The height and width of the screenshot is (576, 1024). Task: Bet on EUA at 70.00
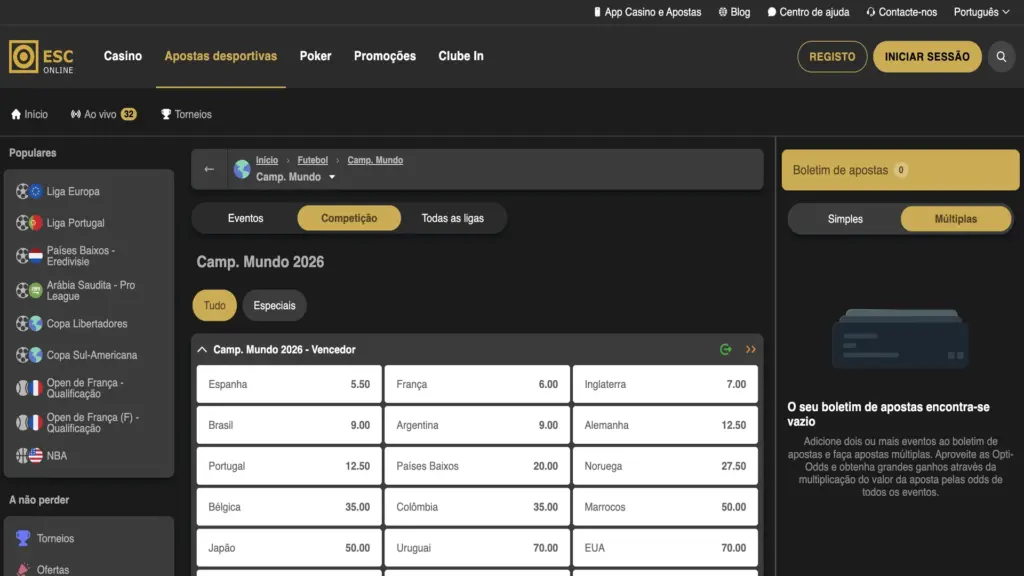(x=665, y=548)
